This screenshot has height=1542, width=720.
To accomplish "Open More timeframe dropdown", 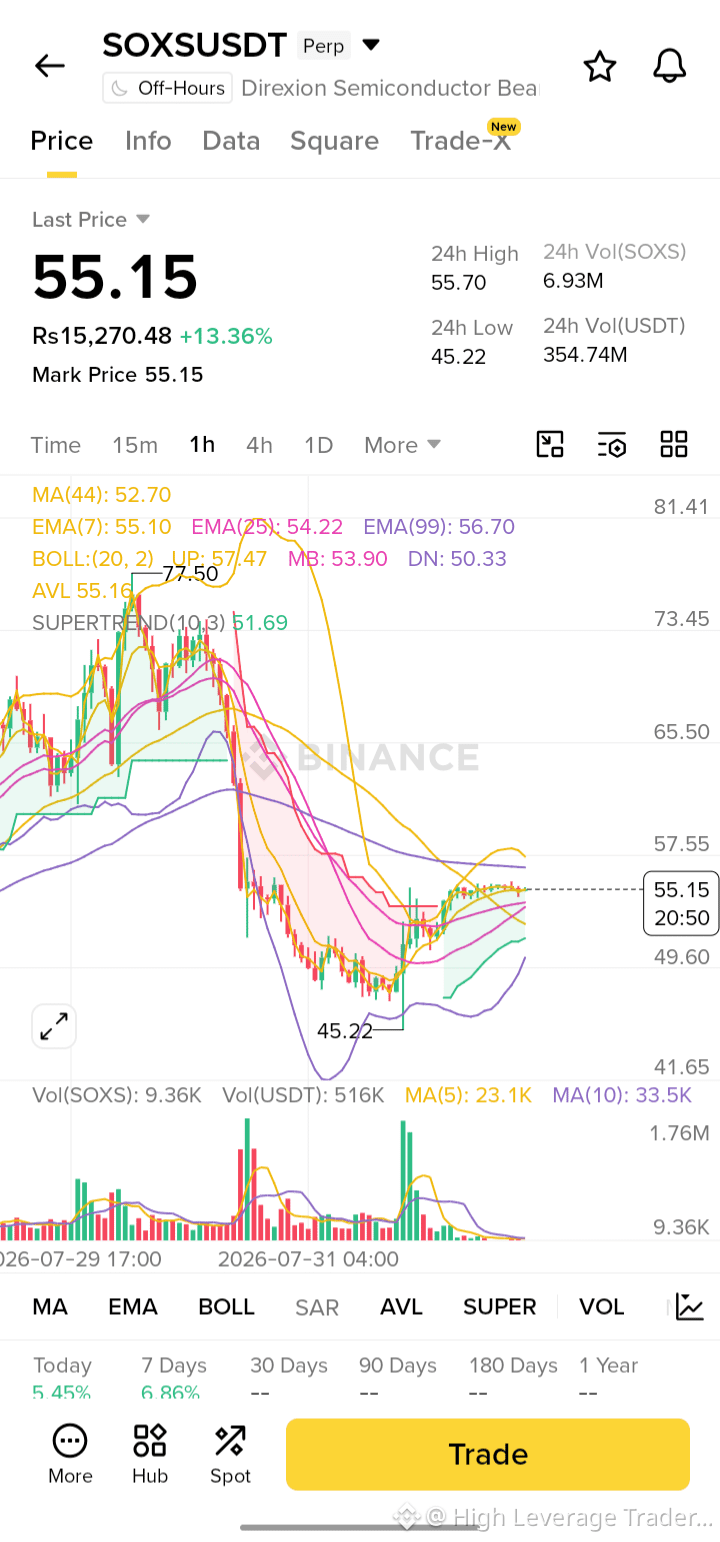I will pyautogui.click(x=403, y=445).
